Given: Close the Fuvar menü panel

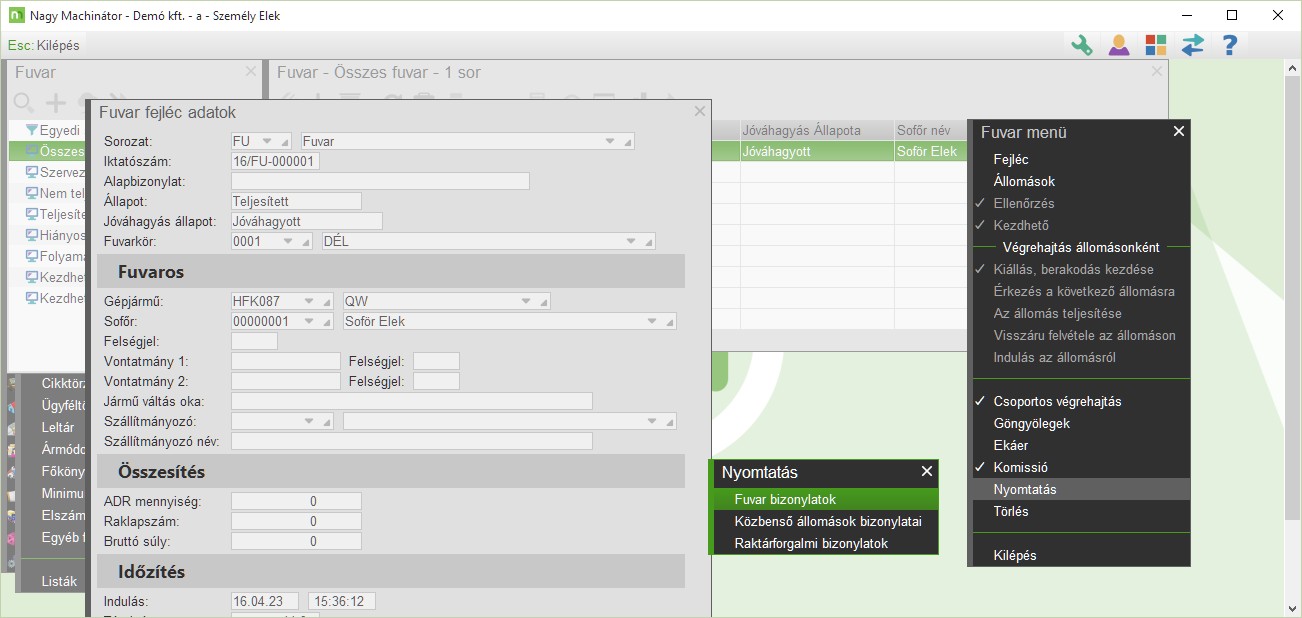Looking at the screenshot, I should coord(1178,131).
